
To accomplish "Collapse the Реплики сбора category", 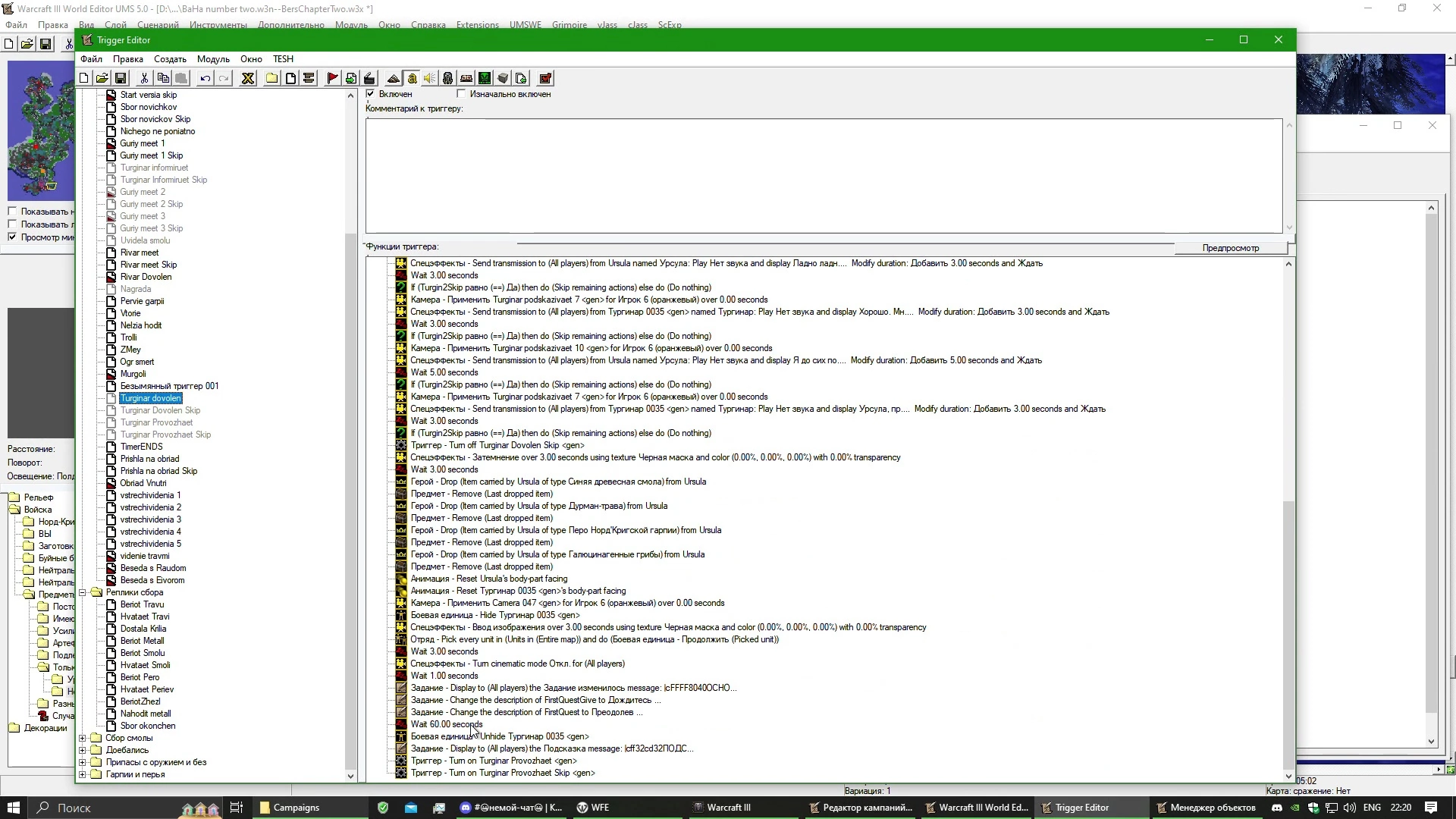I will coord(83,592).
